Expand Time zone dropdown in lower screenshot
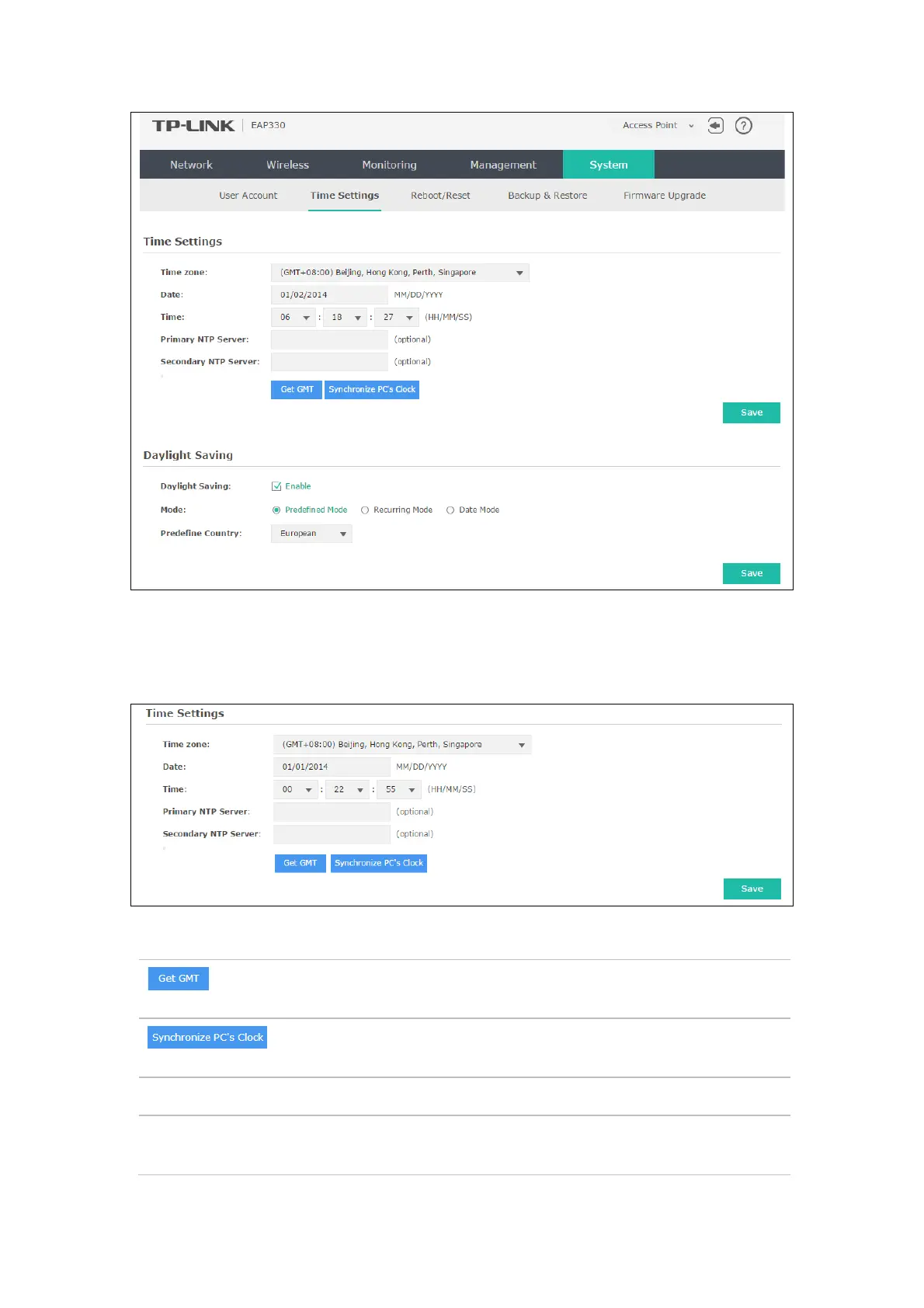924x1308 pixels. 402,745
